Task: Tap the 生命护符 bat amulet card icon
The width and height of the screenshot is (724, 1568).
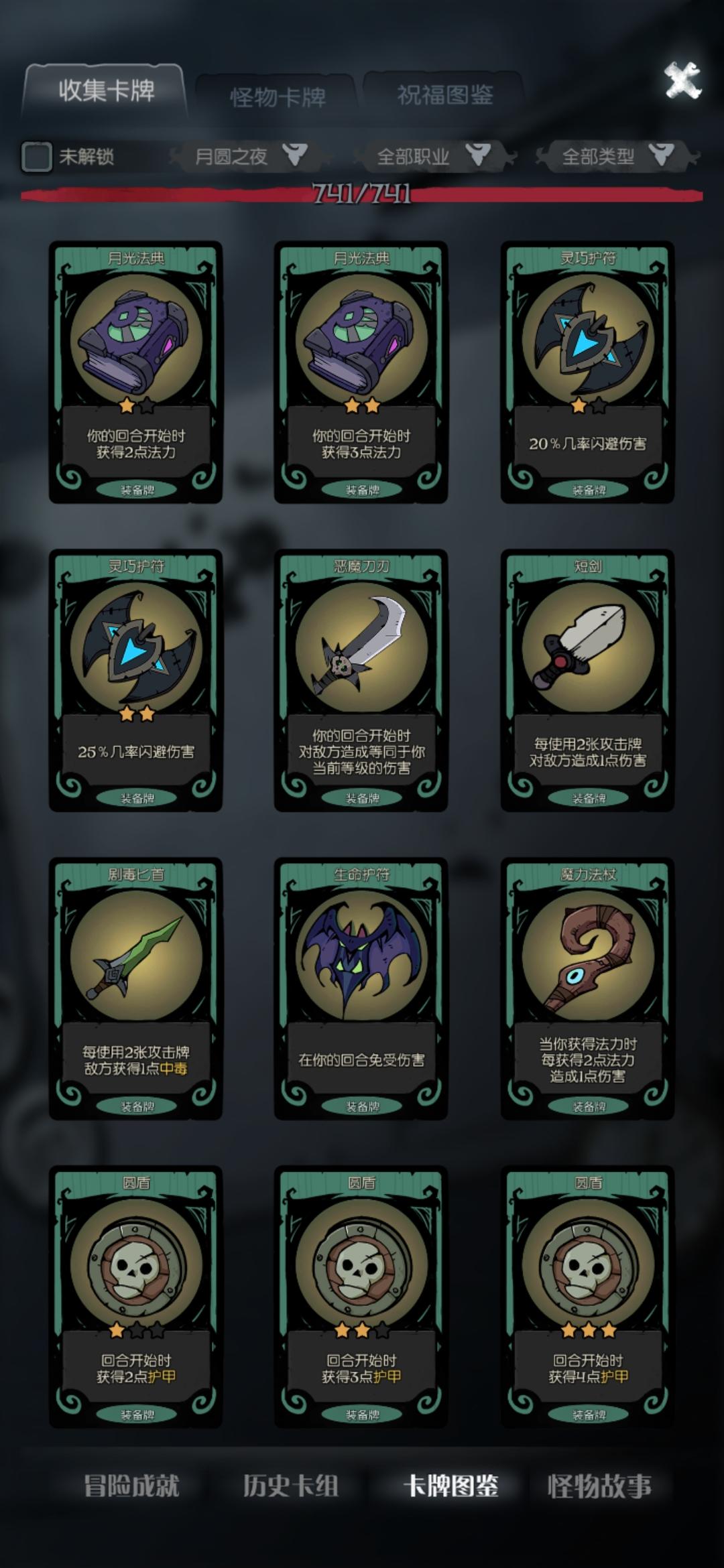Action: pyautogui.click(x=361, y=988)
